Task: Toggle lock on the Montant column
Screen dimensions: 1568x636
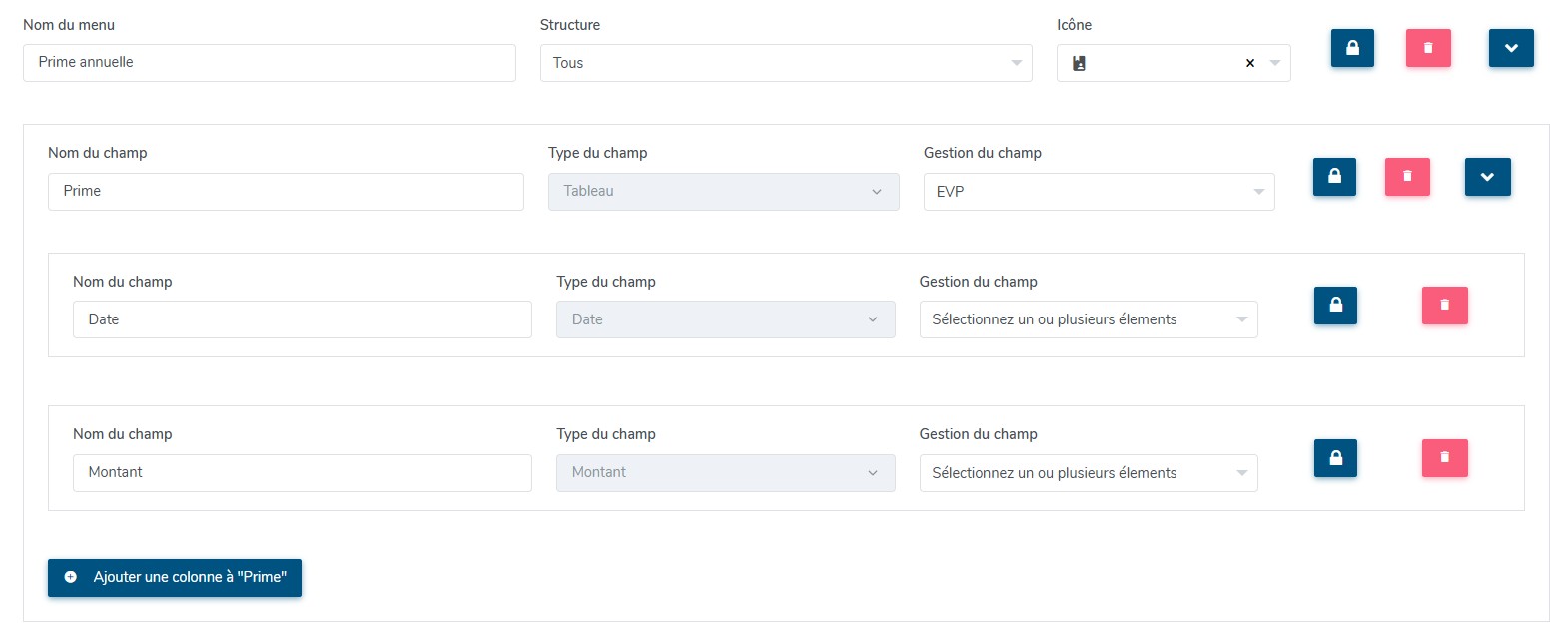Action: pos(1335,458)
